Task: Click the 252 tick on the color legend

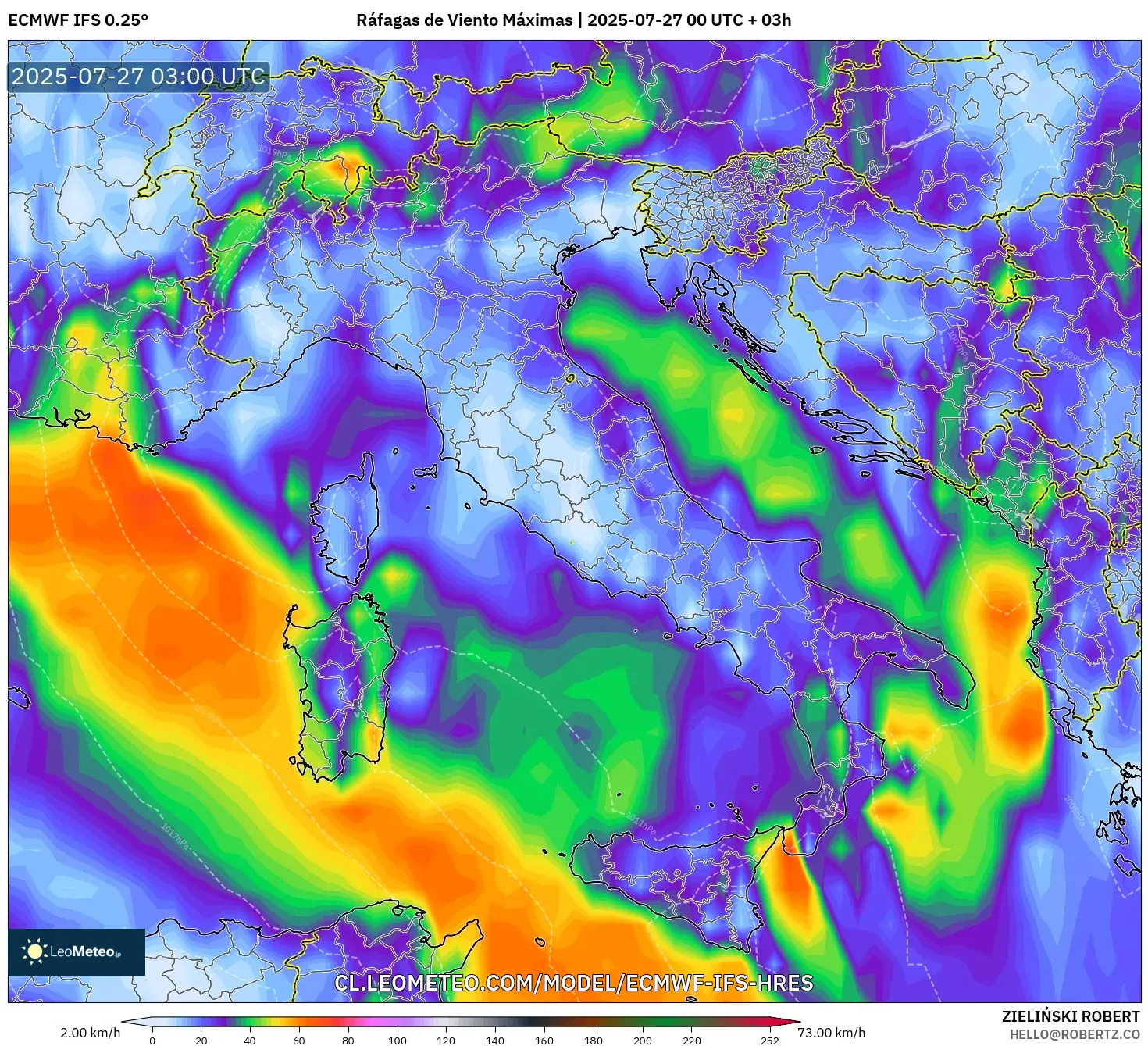Action: pos(770,1040)
